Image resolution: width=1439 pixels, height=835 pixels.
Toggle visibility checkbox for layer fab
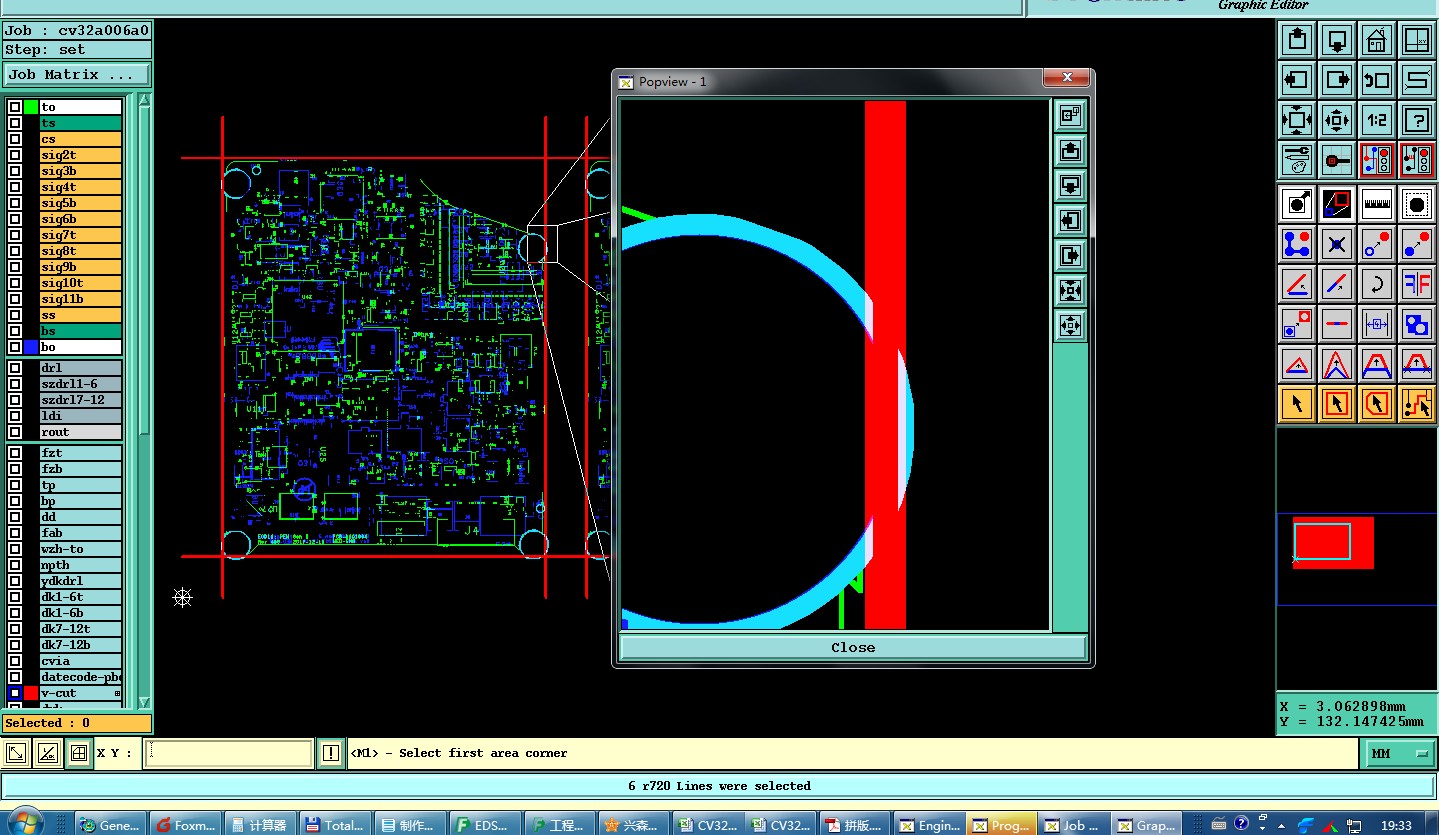click(x=15, y=533)
